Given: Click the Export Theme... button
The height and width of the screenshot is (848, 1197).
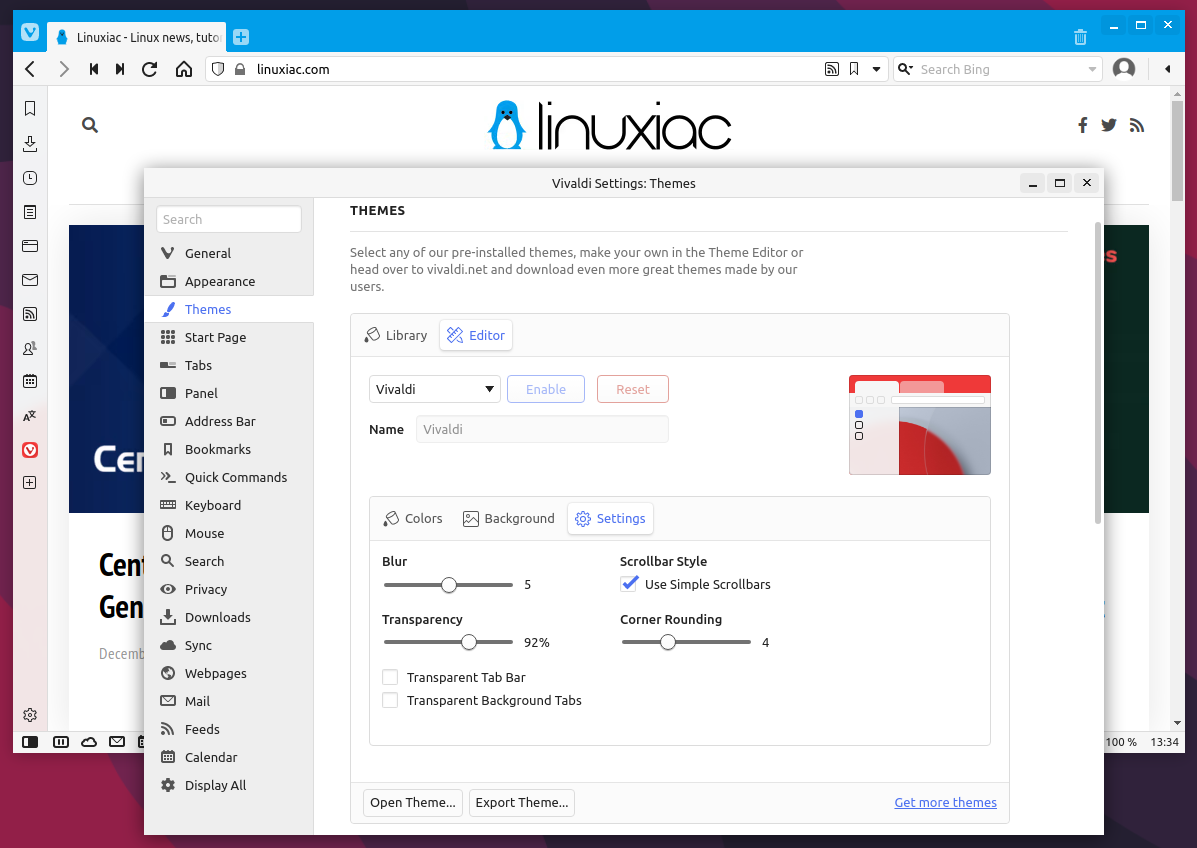Looking at the screenshot, I should [x=522, y=802].
